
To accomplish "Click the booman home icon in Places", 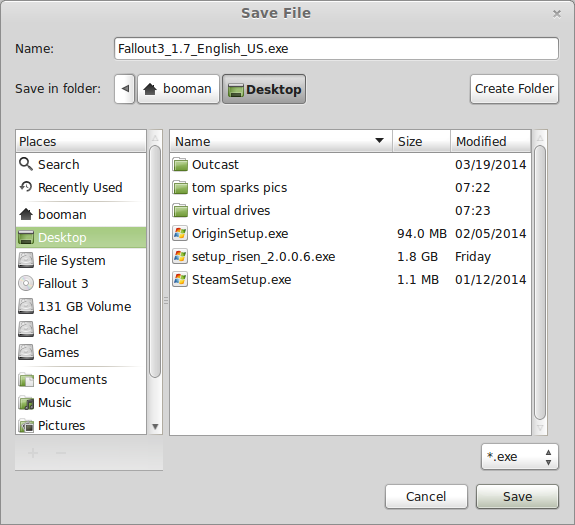I will click(x=26, y=214).
